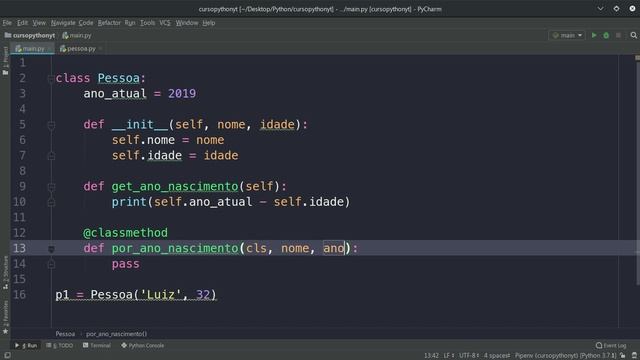Click the error stripe indicator at top-right of editor

coord(637,58)
